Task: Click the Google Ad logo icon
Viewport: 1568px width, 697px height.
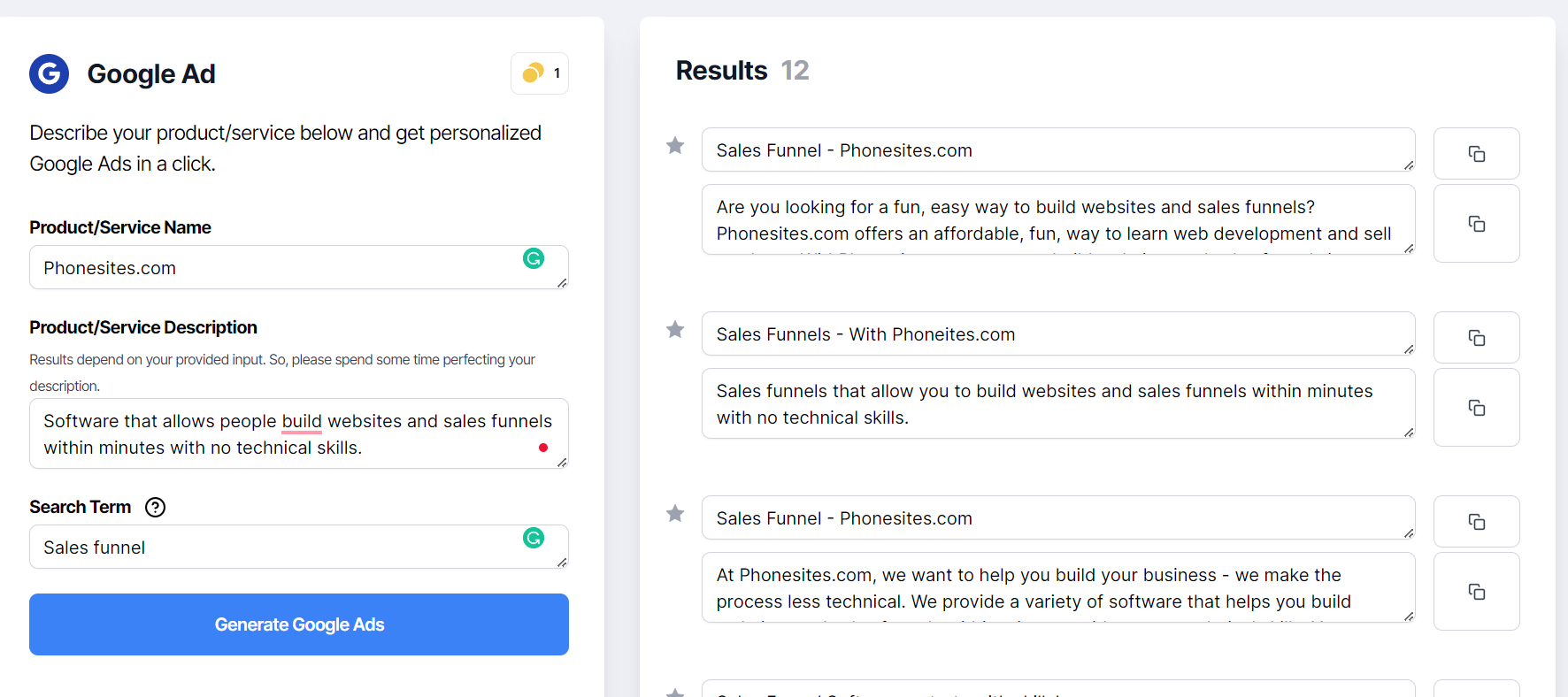Action: click(49, 73)
